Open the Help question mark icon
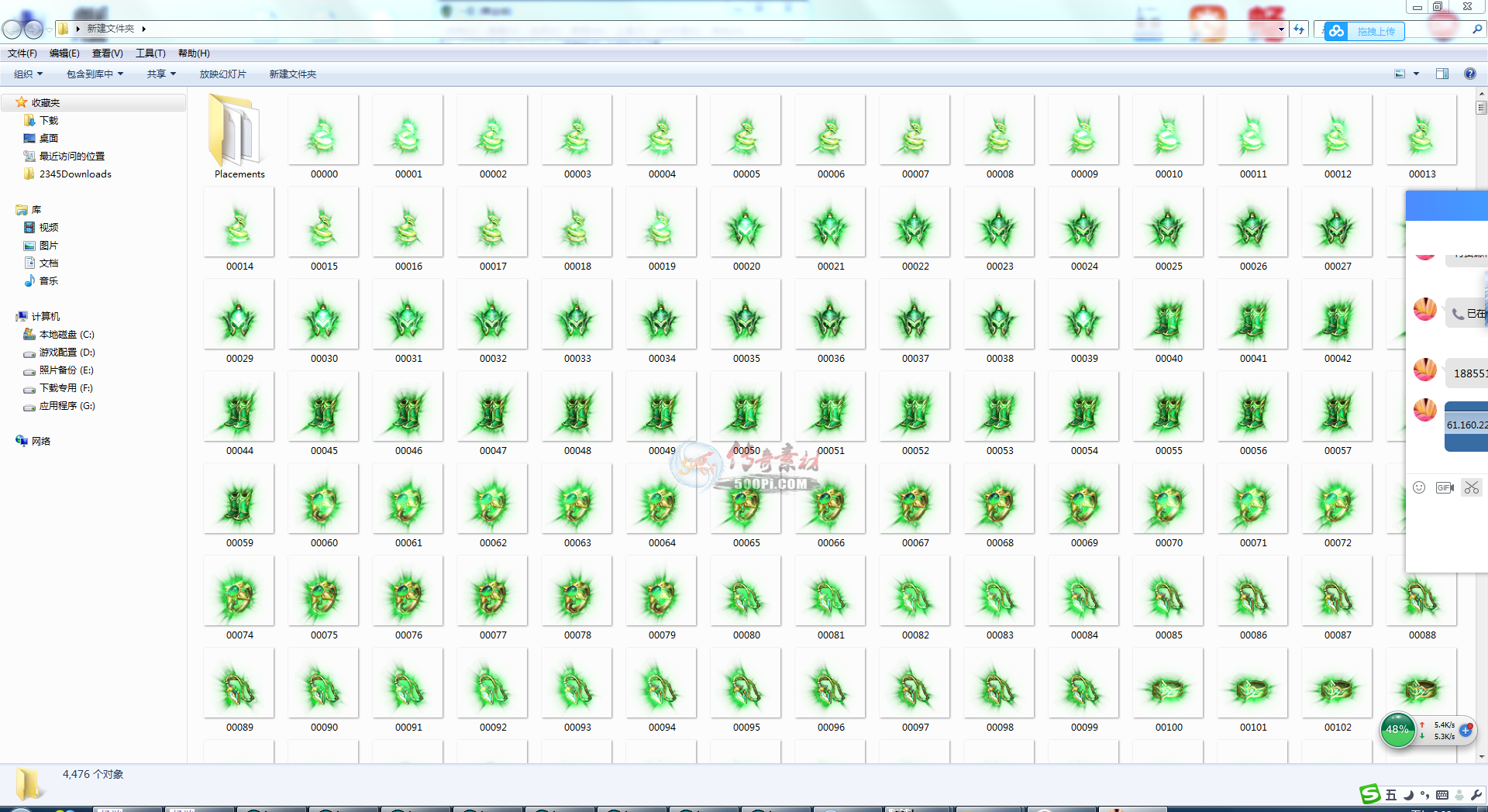Image resolution: width=1488 pixels, height=812 pixels. click(1469, 74)
